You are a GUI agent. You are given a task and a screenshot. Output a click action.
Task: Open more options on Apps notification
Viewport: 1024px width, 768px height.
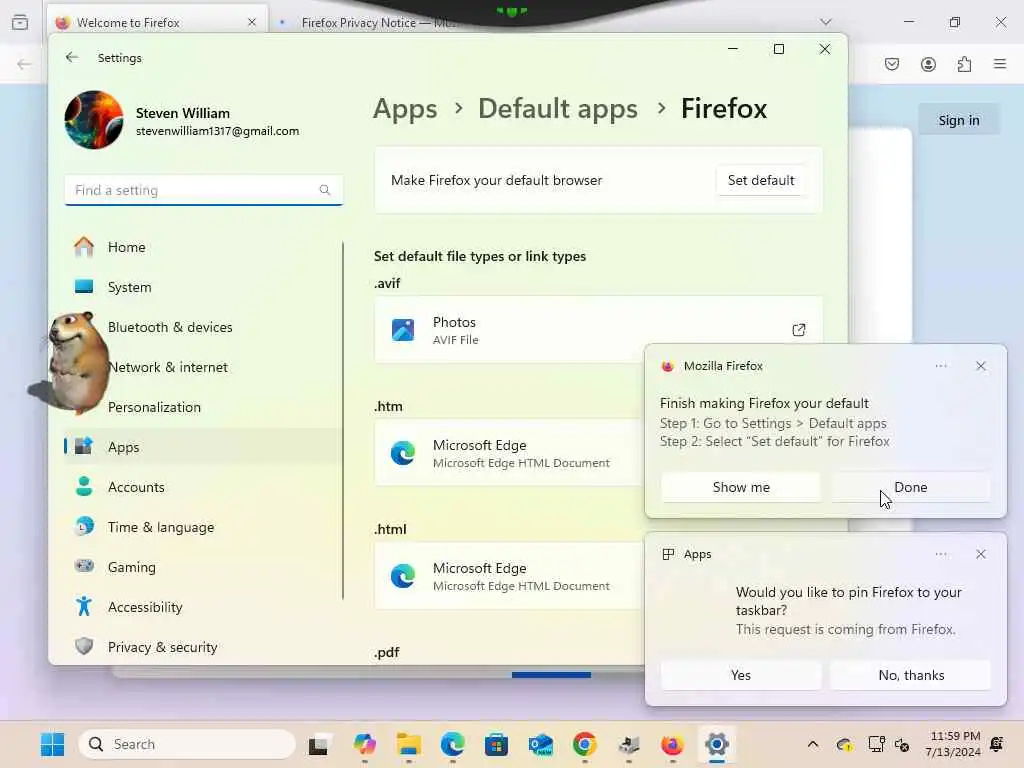pyautogui.click(x=940, y=554)
